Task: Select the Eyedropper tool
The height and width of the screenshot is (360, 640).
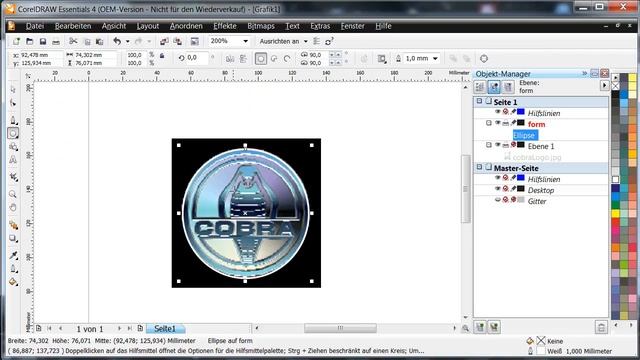Action: click(x=13, y=255)
